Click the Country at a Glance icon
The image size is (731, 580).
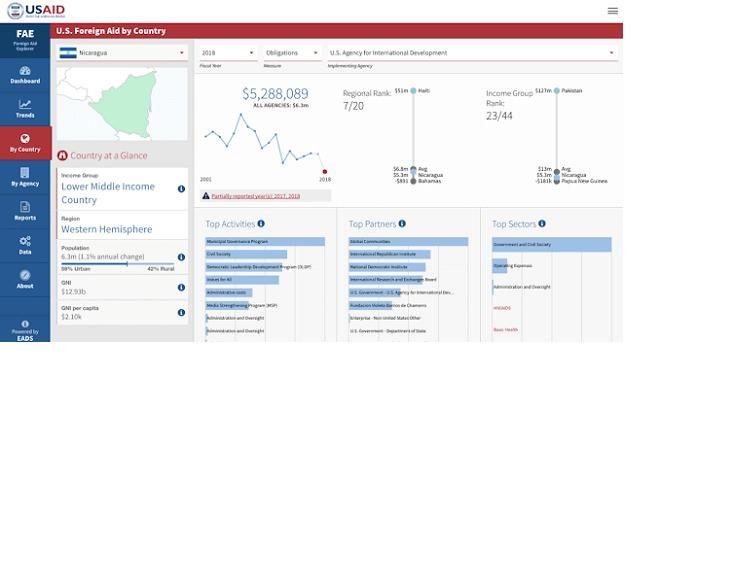62,156
